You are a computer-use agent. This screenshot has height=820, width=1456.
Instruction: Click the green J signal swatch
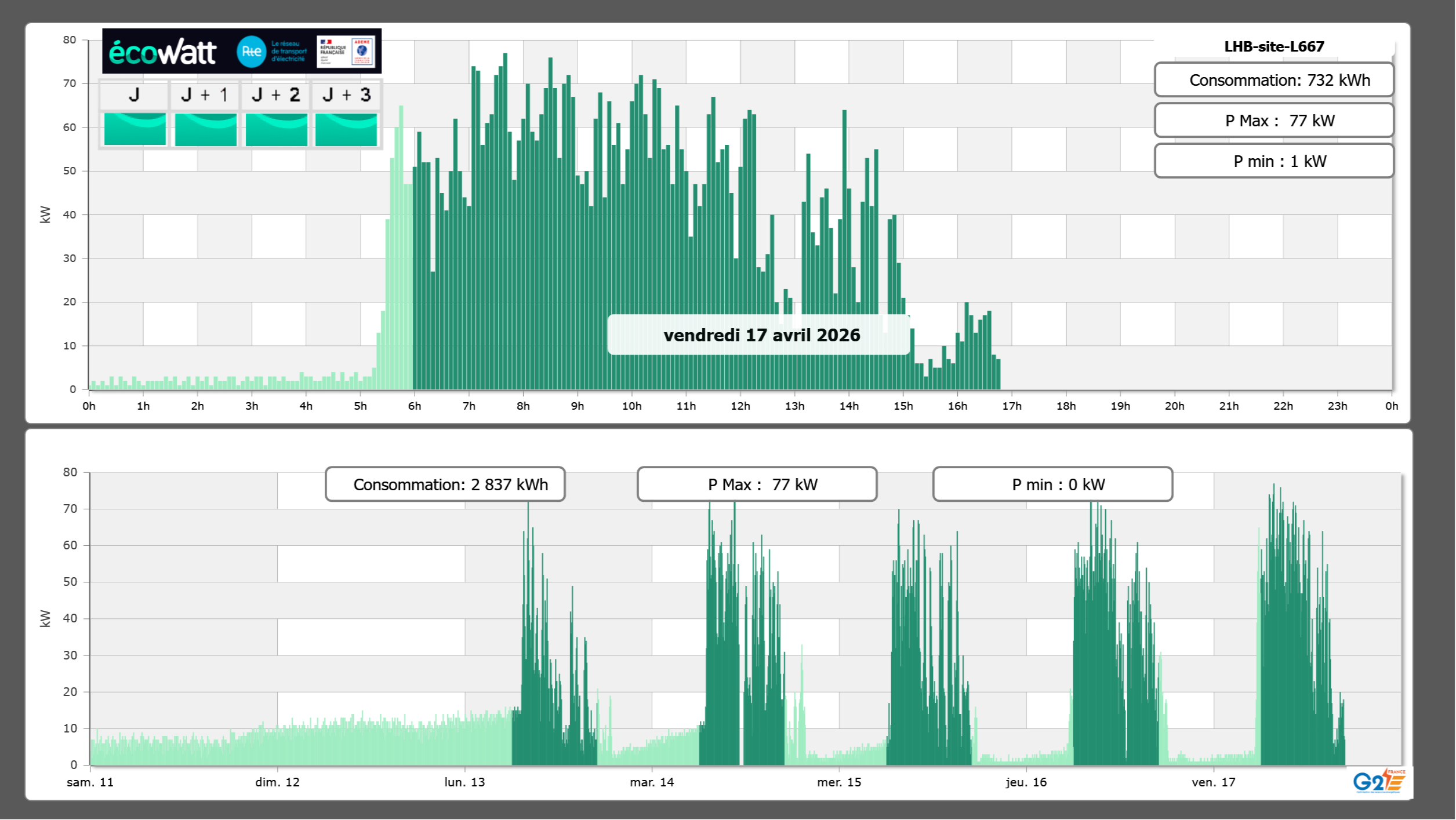pos(135,129)
